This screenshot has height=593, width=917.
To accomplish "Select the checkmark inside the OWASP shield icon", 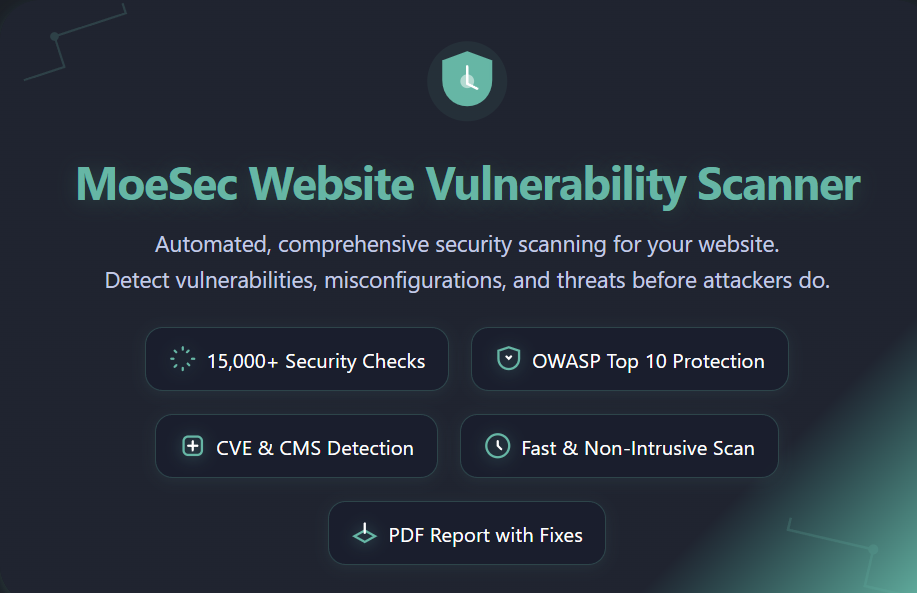I will (508, 357).
